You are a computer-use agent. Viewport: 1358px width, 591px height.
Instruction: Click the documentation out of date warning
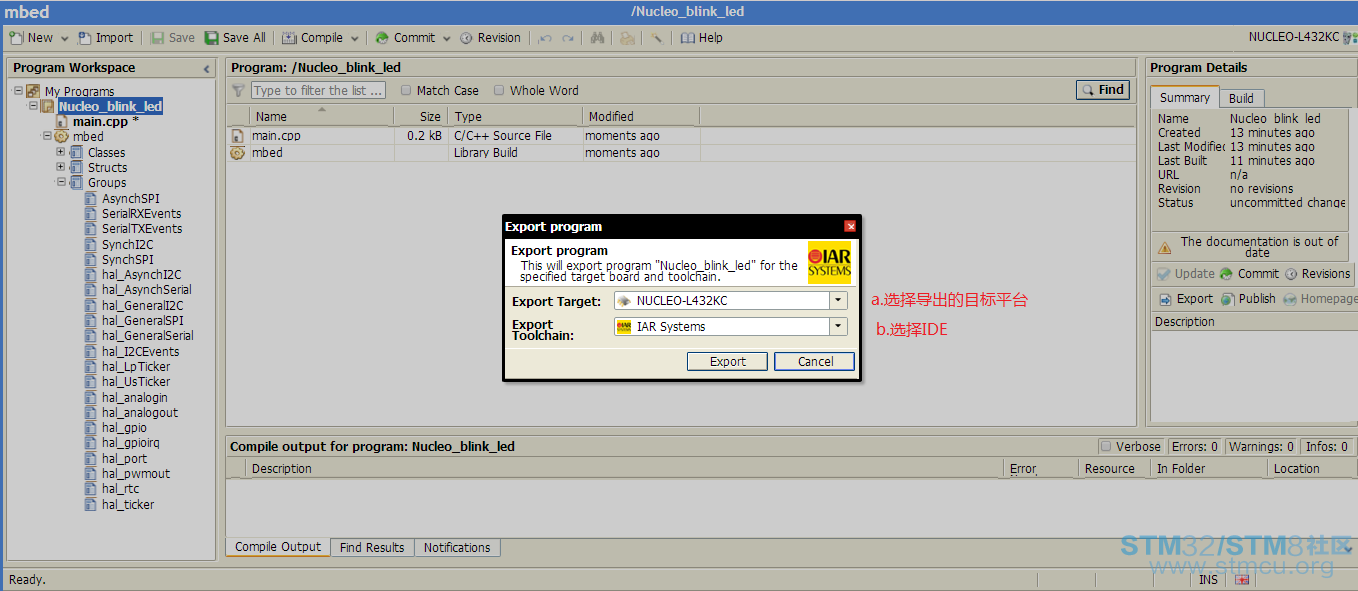[1250, 247]
